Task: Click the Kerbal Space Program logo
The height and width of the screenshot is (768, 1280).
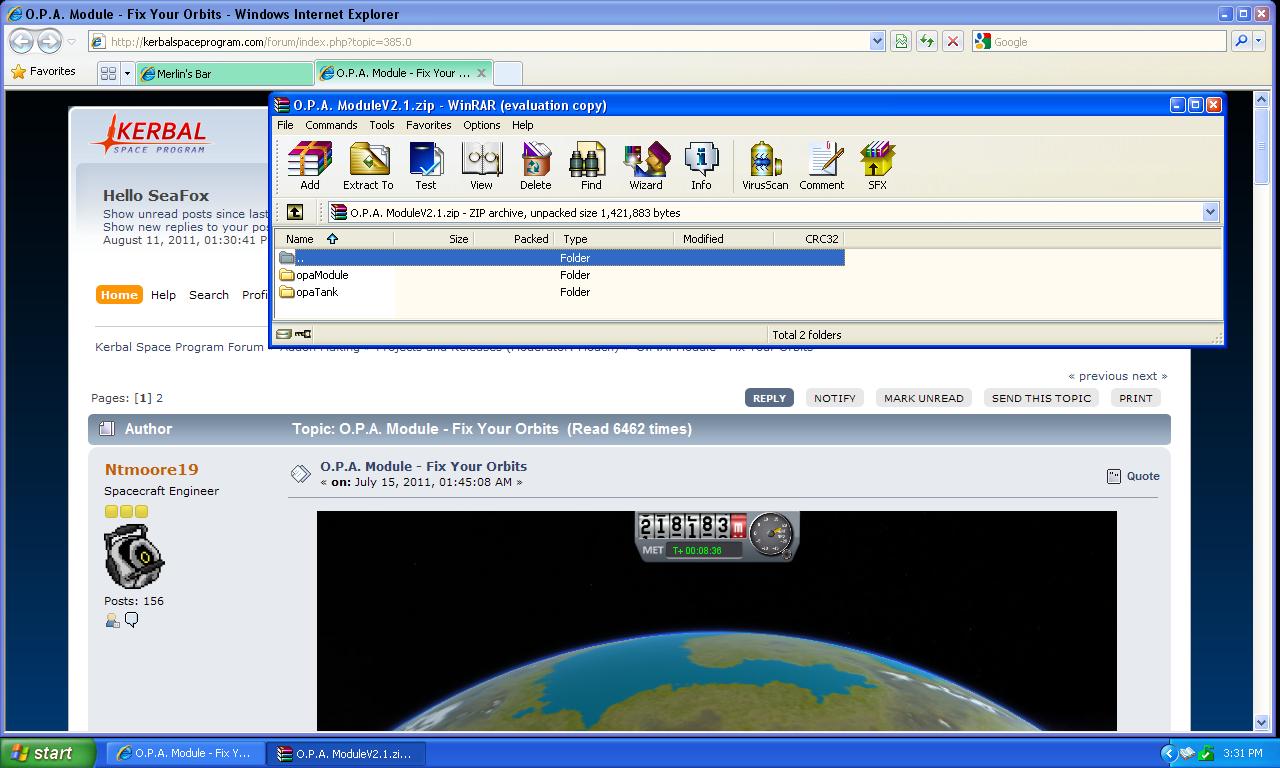Action: (150, 134)
